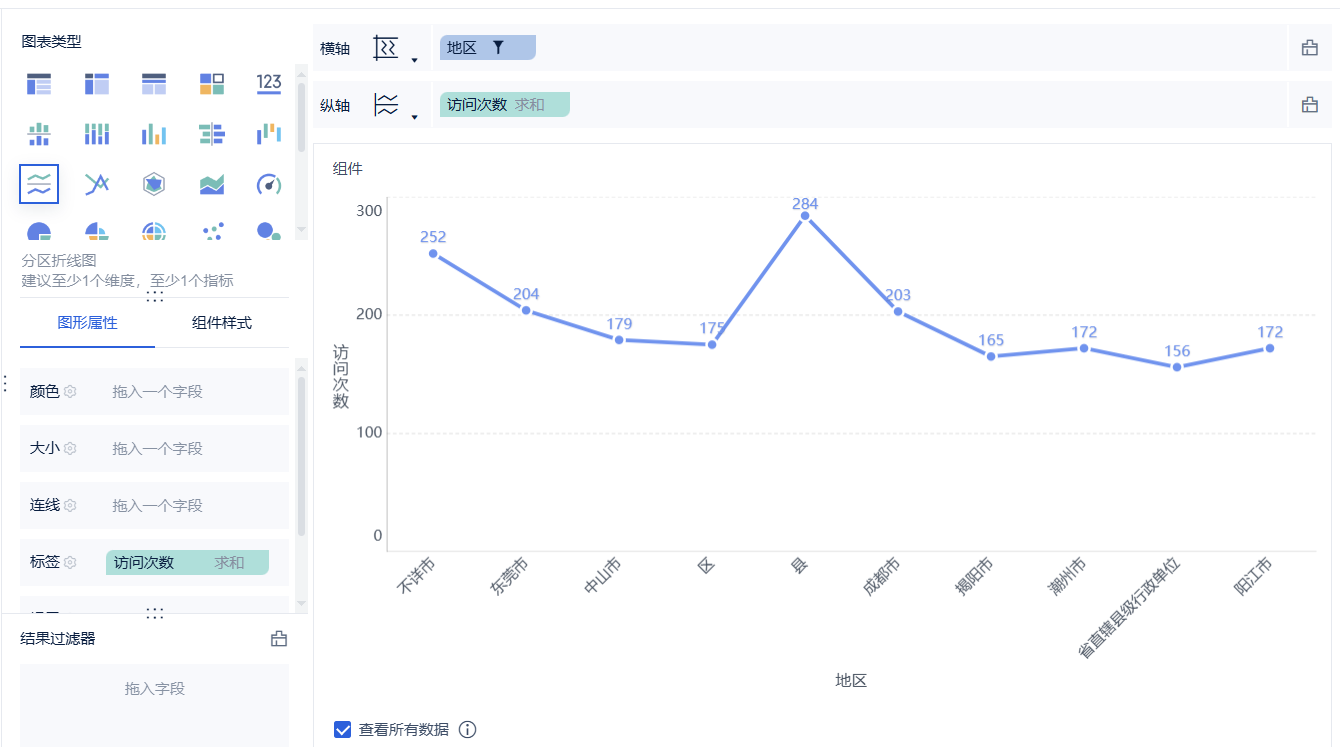
Task: Click the 结果过滤器 拖入字段 drop area
Action: tap(155, 705)
